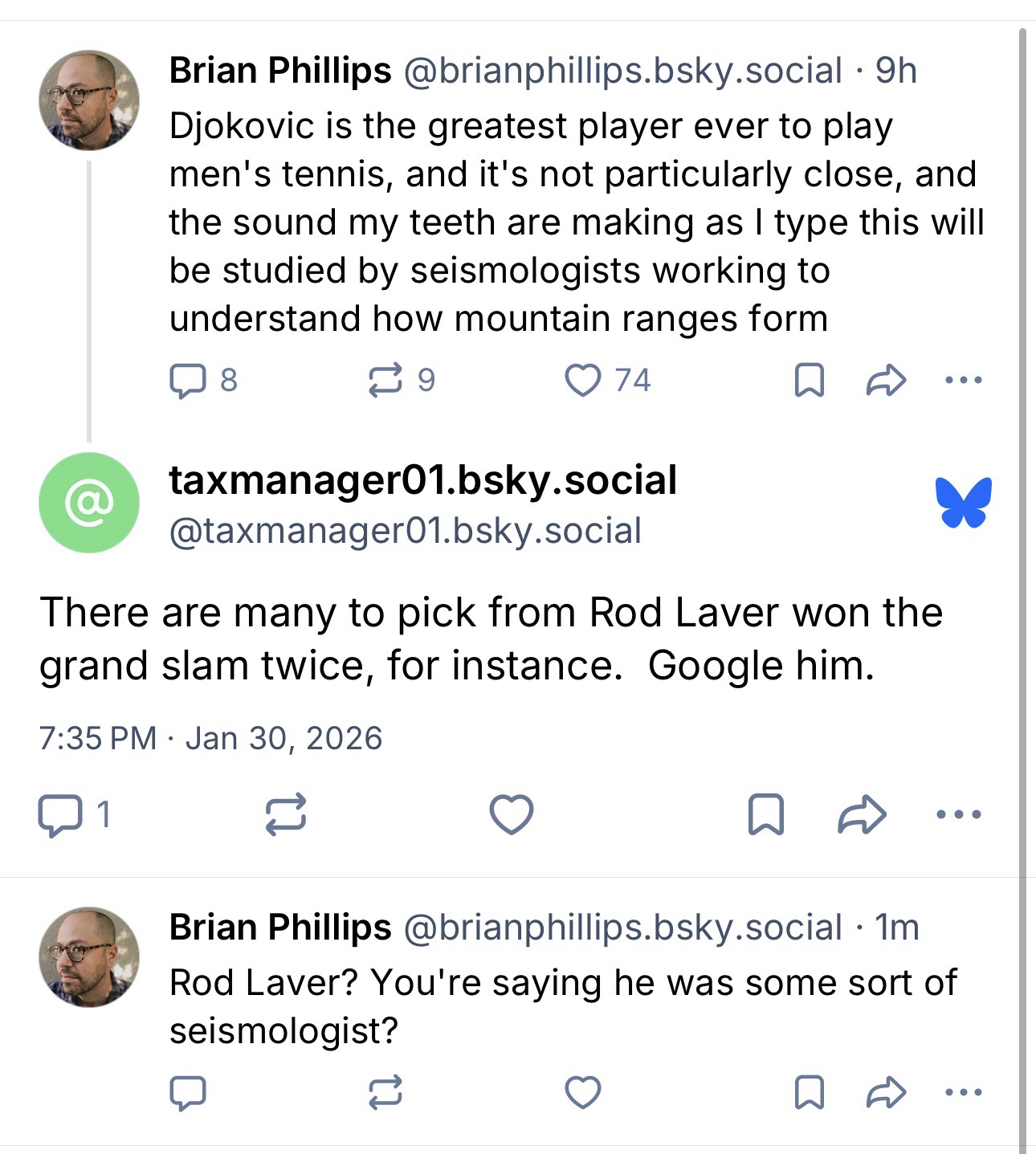
Task: Repost taxmanager01's Rod Laver post
Action: [286, 816]
